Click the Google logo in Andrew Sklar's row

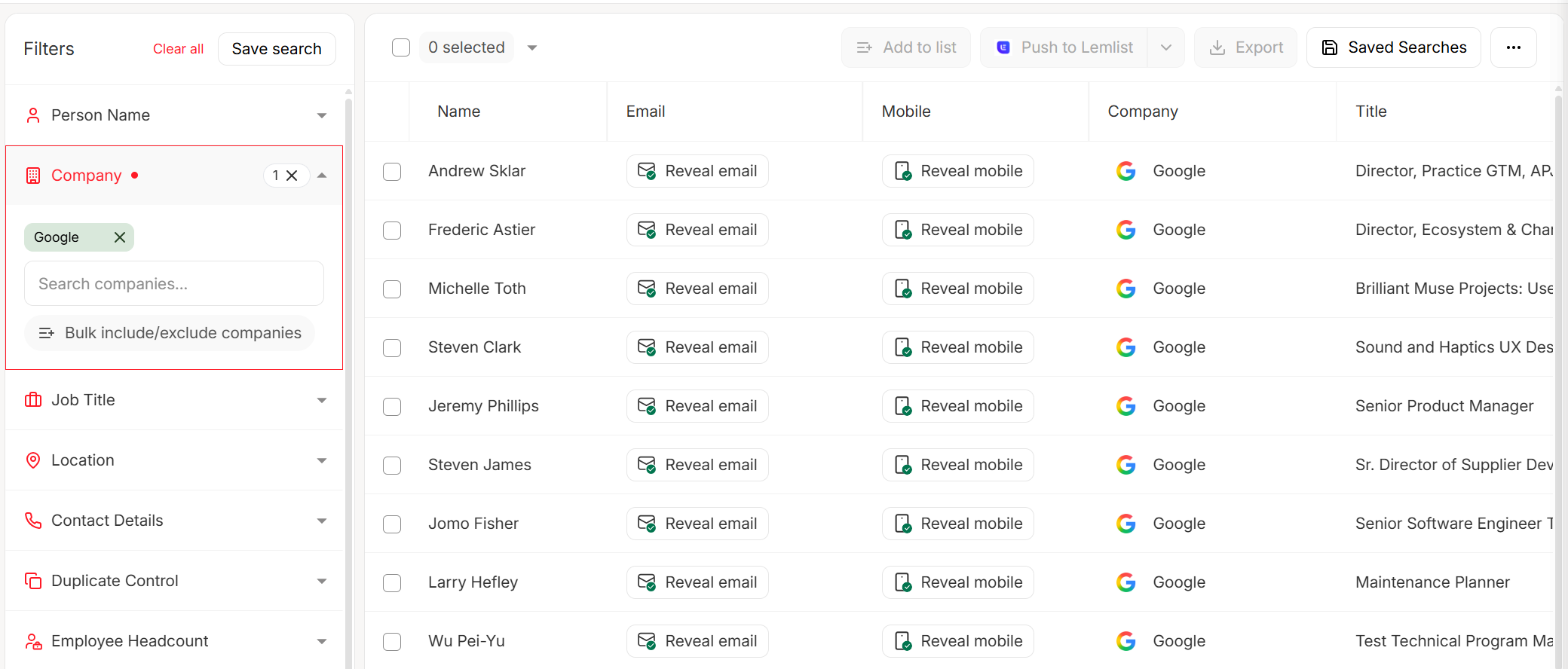click(1125, 171)
